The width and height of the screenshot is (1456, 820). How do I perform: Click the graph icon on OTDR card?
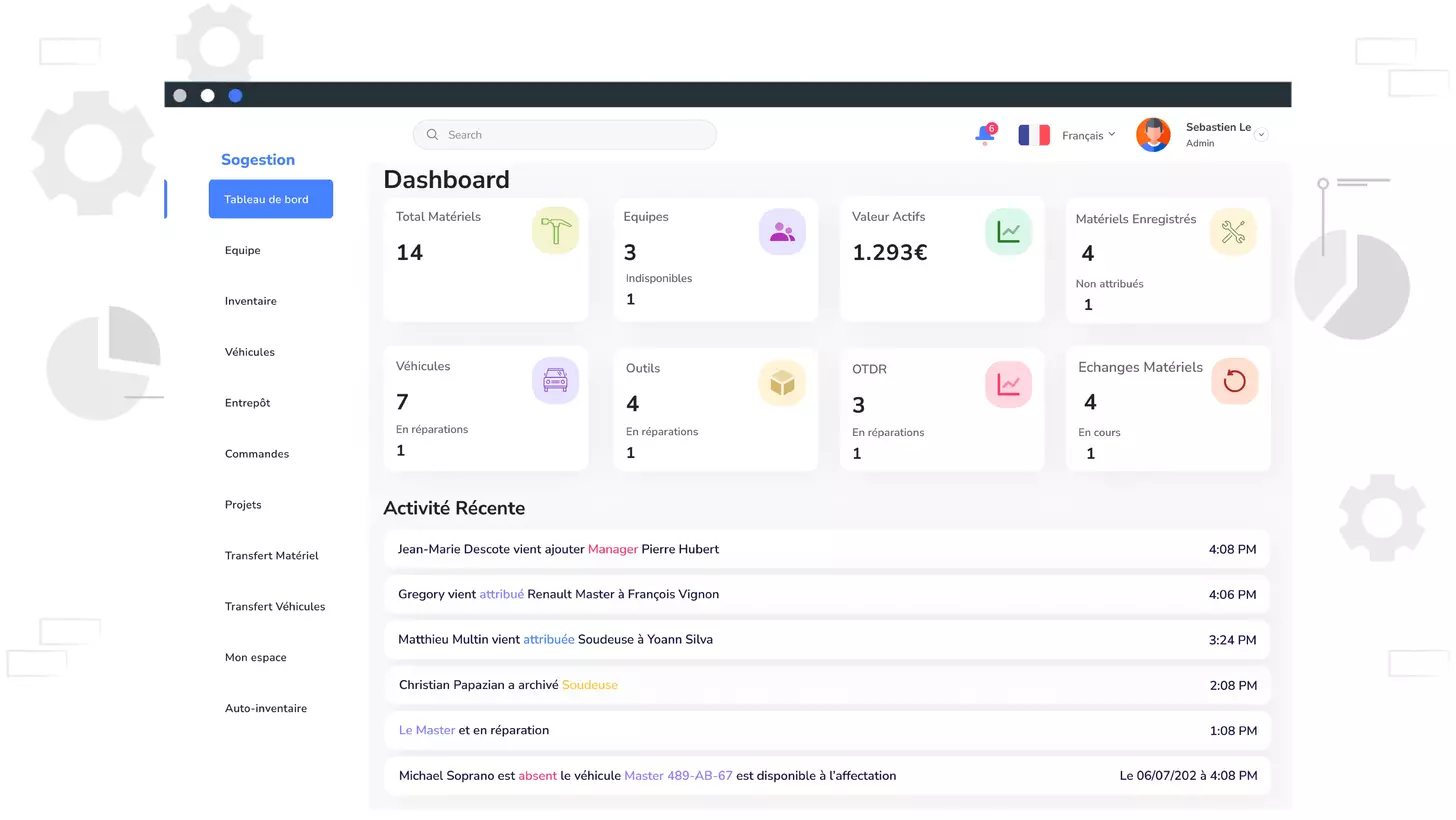(1008, 383)
